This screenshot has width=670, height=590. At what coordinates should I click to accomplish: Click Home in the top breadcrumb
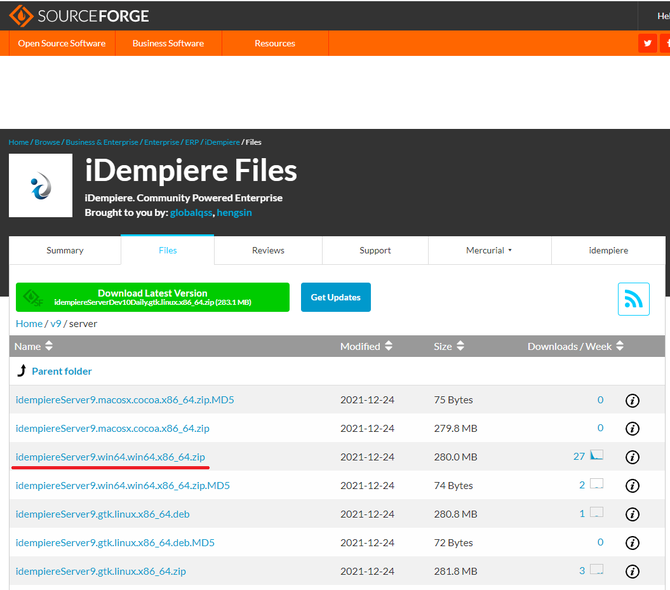coord(18,142)
